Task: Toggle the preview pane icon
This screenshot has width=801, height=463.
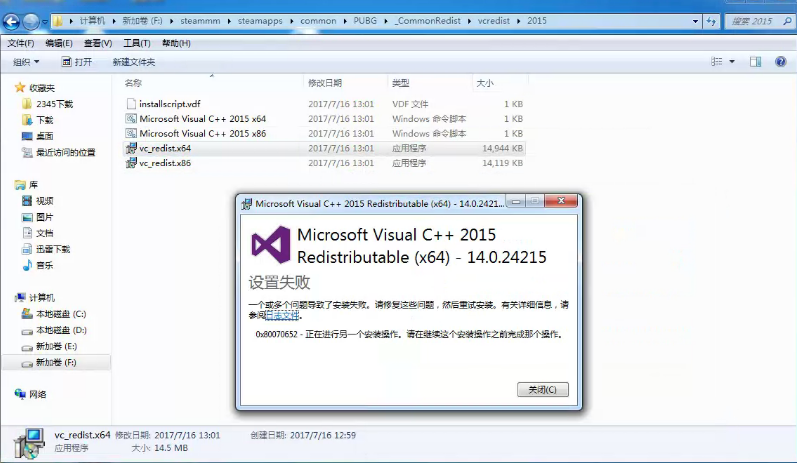Action: pyautogui.click(x=755, y=62)
